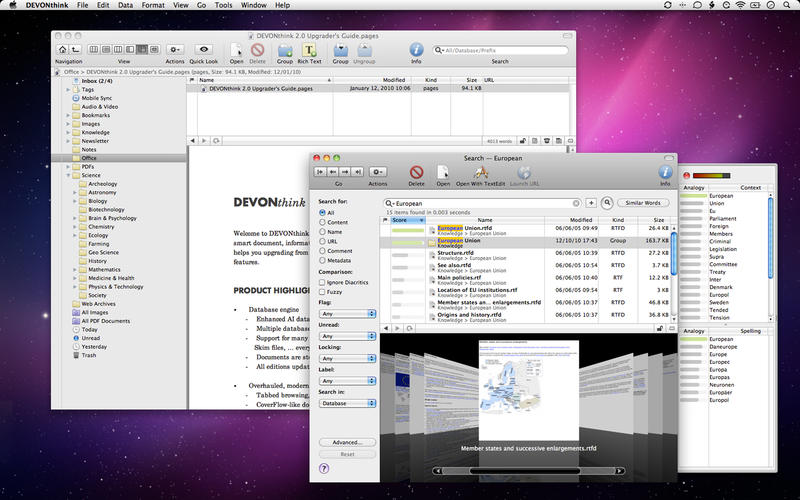Image resolution: width=800 pixels, height=500 pixels.
Task: Tick the Fuzzy comparison checkbox
Action: click(322, 292)
